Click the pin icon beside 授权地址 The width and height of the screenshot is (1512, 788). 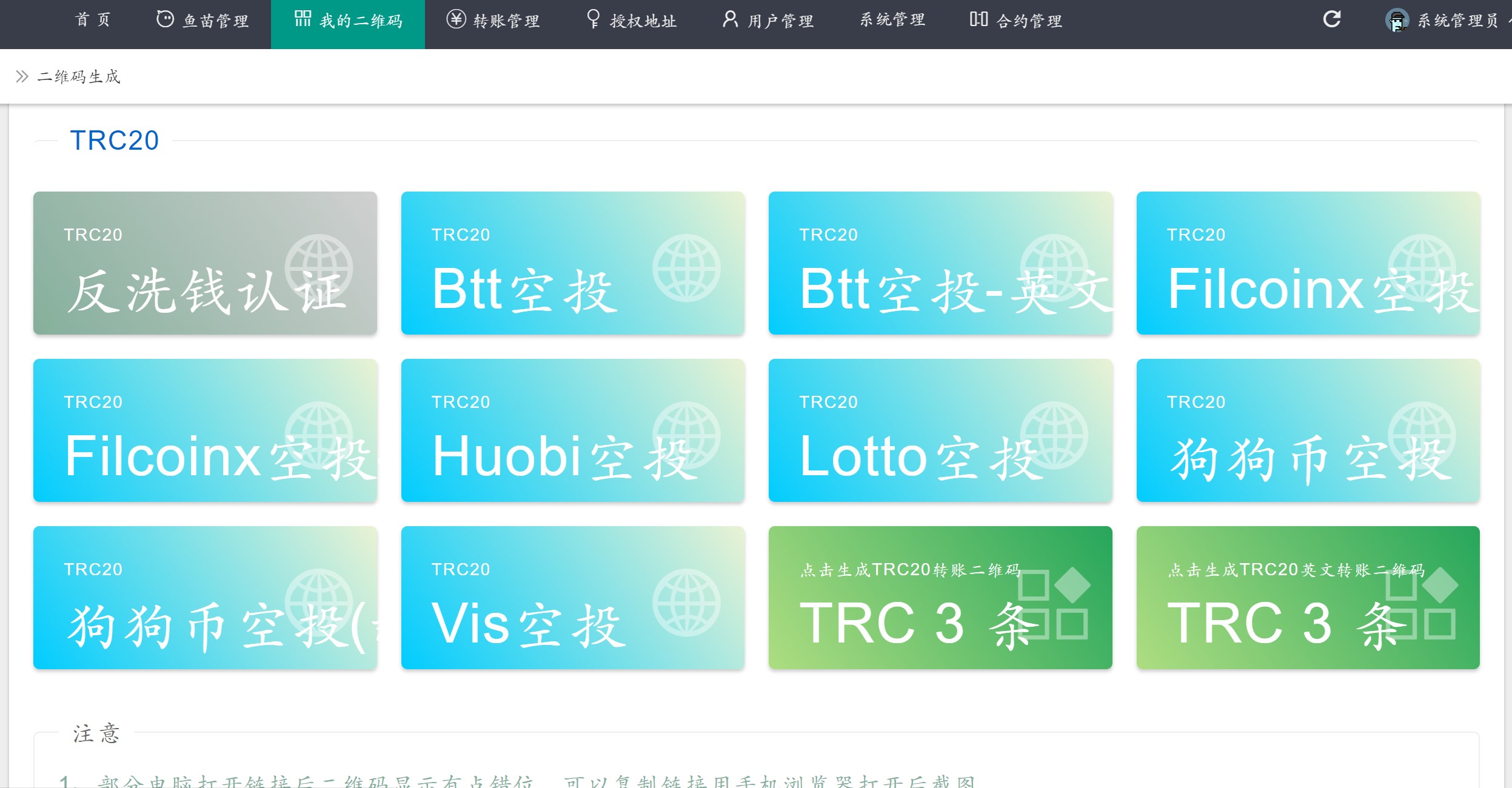click(593, 19)
